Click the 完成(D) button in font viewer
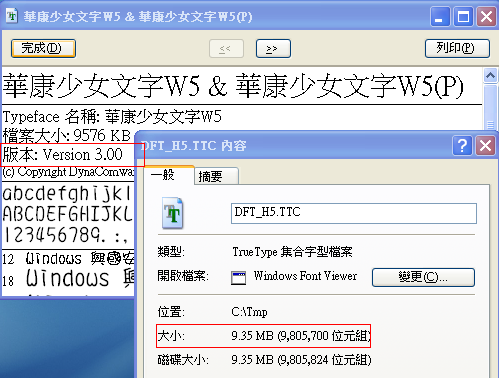Image resolution: width=499 pixels, height=378 pixels. tap(43, 49)
